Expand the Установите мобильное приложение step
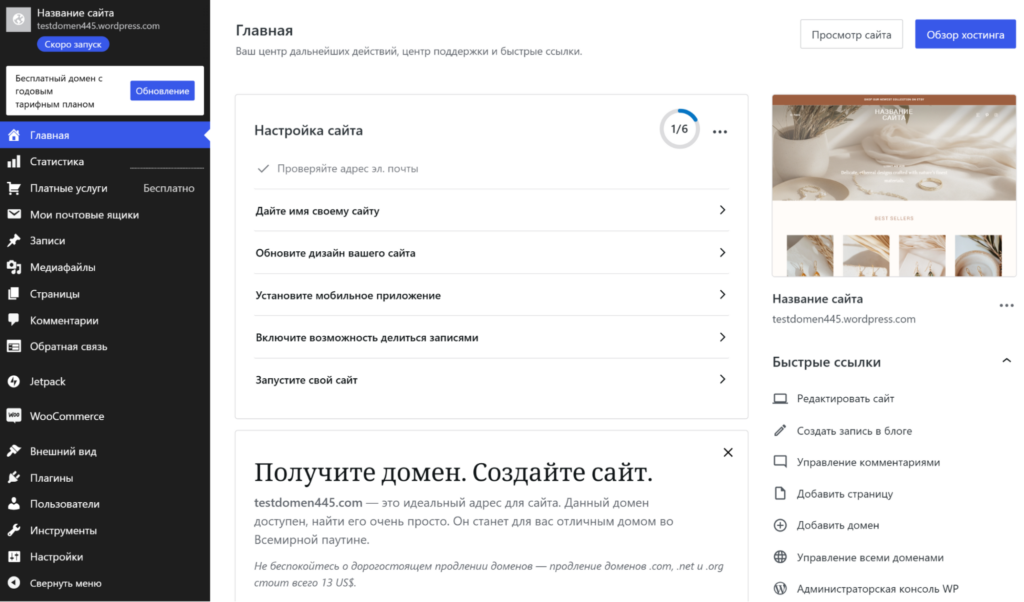This screenshot has height=602, width=1024. 491,295
